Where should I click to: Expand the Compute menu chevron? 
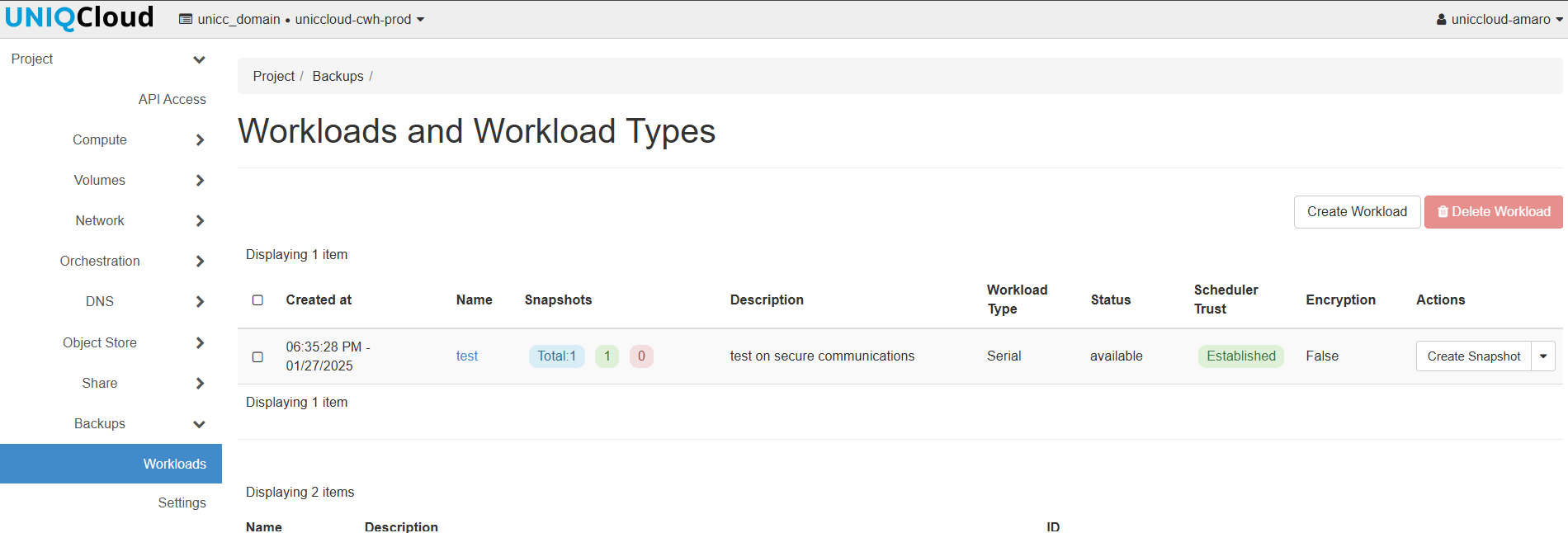[x=200, y=140]
